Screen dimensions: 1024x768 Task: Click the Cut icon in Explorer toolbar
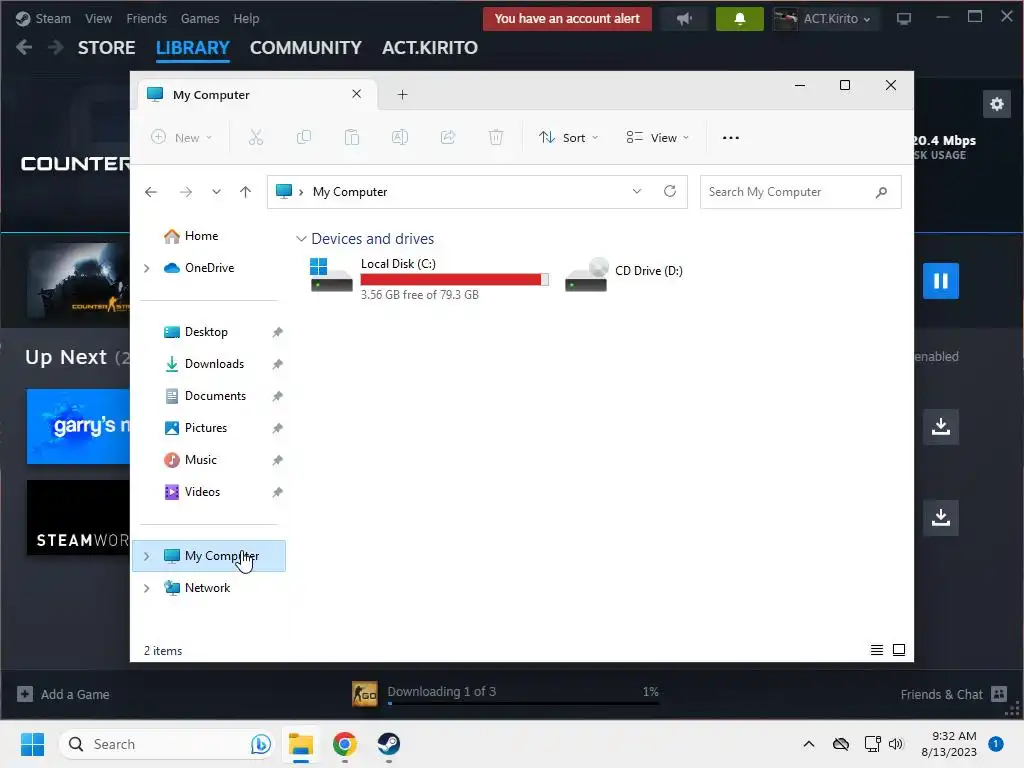click(256, 137)
